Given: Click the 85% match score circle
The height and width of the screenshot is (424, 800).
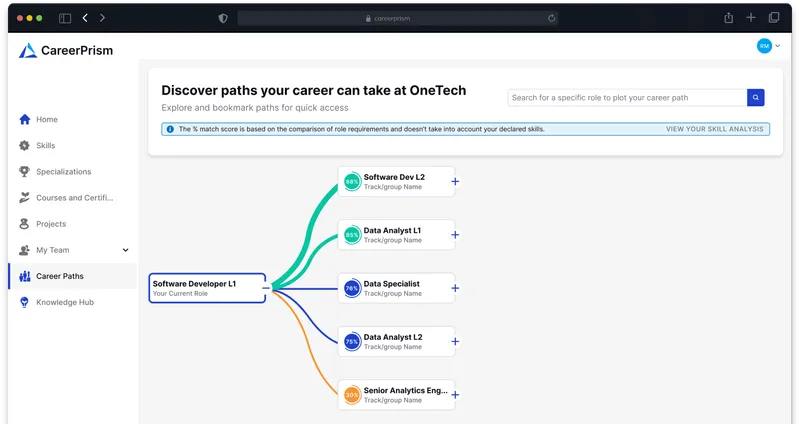Looking at the screenshot, I should pyautogui.click(x=352, y=235).
